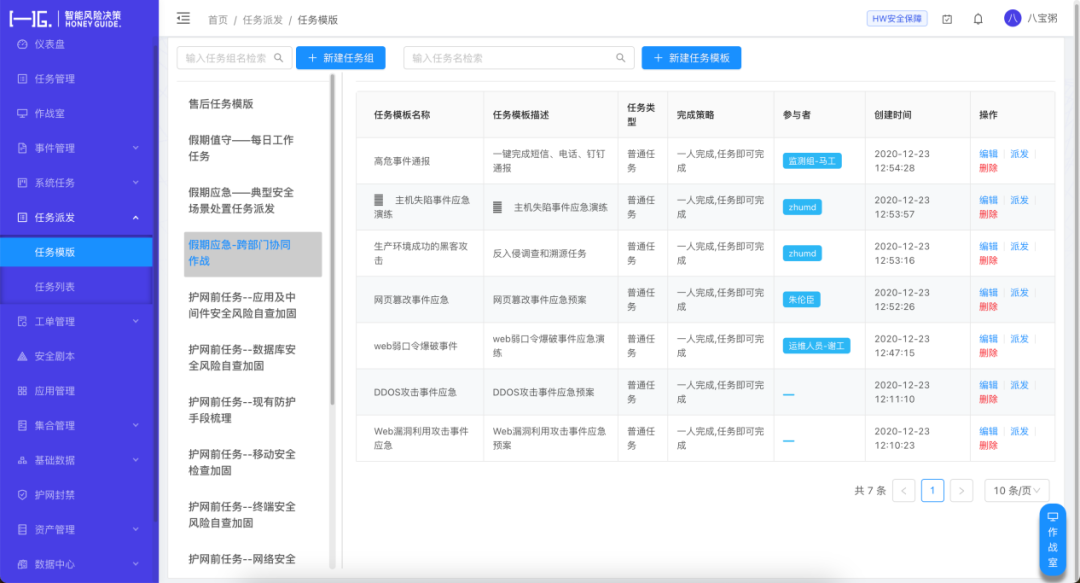This screenshot has width=1080, height=583.
Task: Click the 安全剧本 triangle icon
Action: [x=22, y=356]
